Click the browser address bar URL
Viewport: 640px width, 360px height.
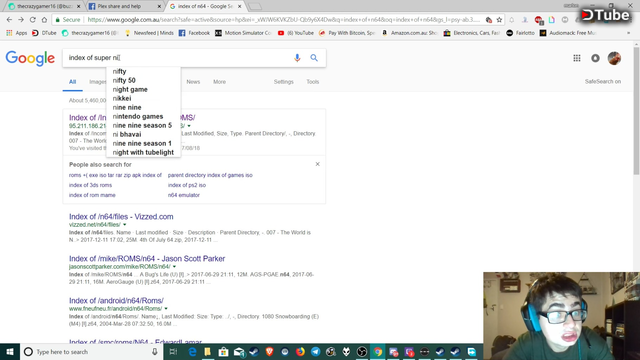(x=284, y=20)
